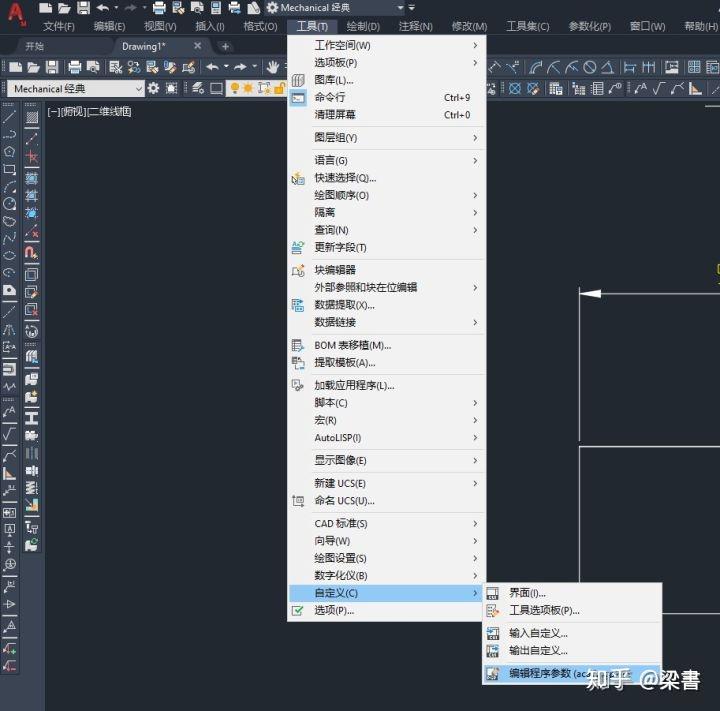This screenshot has width=720, height=711.
Task: Click 编辑程序参数 submenu entry
Action: click(572, 674)
